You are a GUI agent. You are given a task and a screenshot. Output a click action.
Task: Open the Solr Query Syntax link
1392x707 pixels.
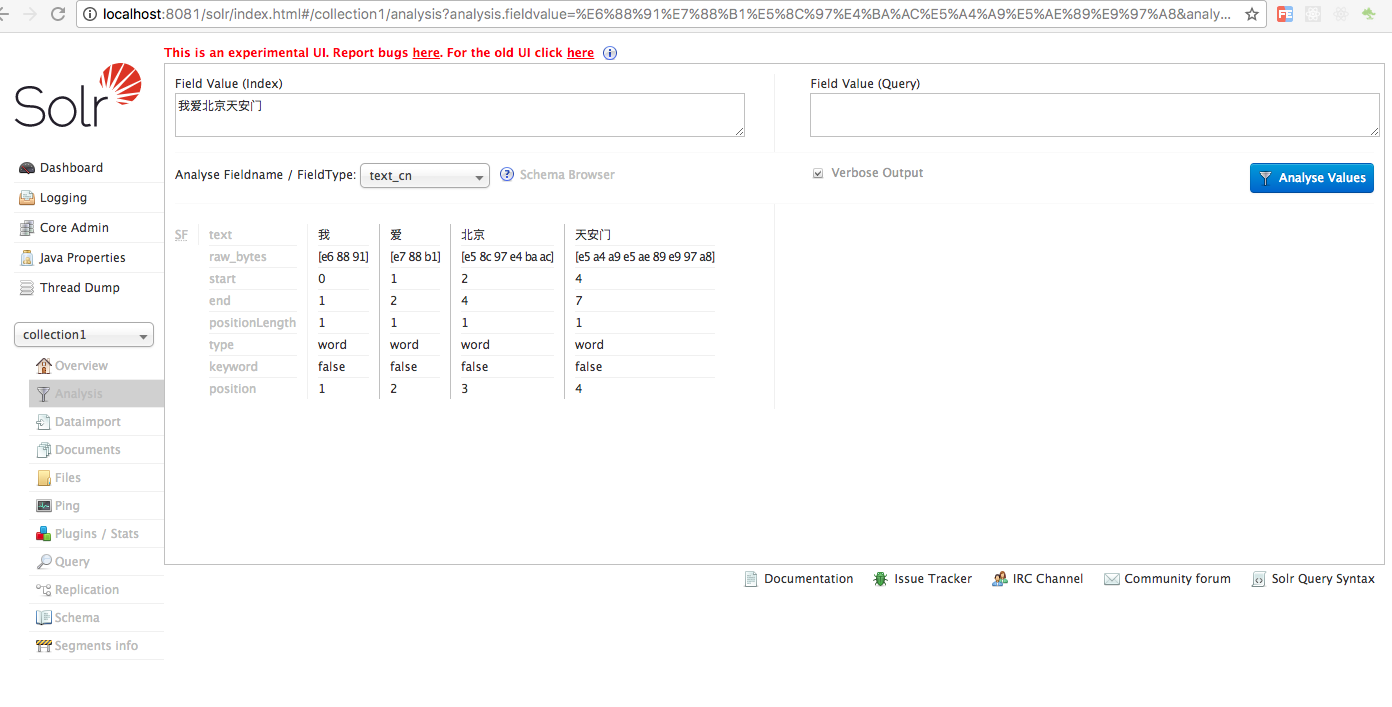1323,579
